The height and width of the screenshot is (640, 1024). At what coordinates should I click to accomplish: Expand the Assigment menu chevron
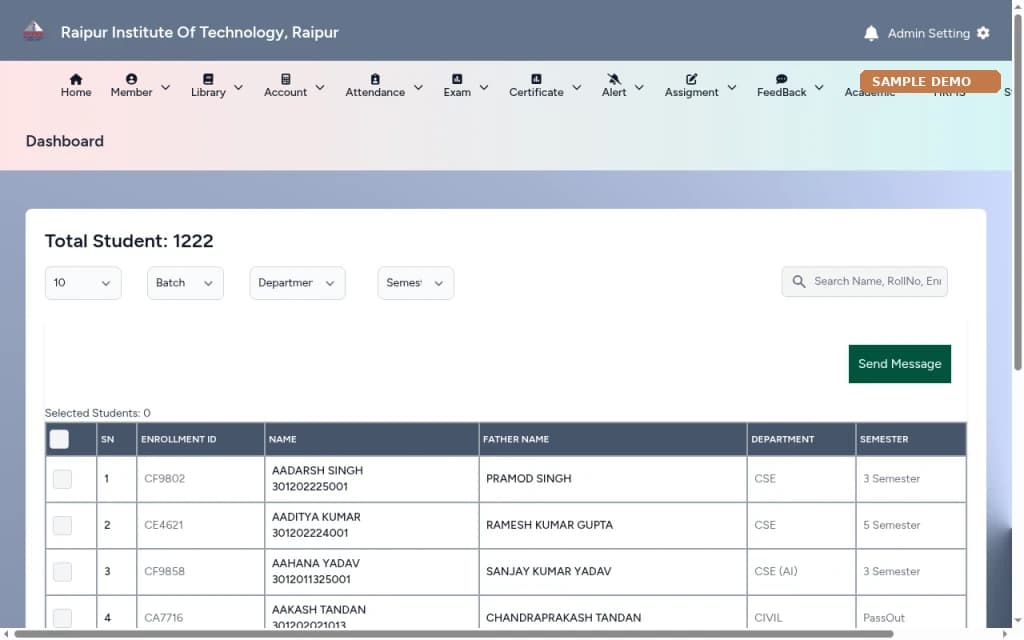(x=732, y=87)
